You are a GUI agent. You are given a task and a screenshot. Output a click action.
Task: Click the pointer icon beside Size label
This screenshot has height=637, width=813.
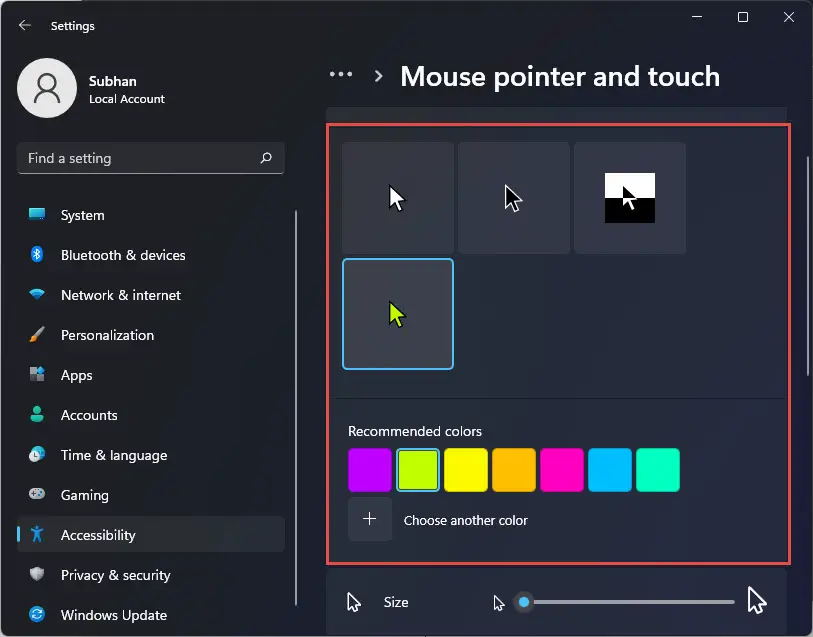pyautogui.click(x=354, y=602)
